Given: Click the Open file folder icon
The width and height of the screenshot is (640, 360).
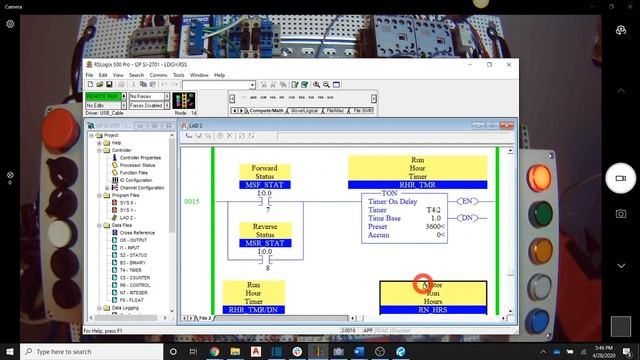Looking at the screenshot, I should 100,84.
